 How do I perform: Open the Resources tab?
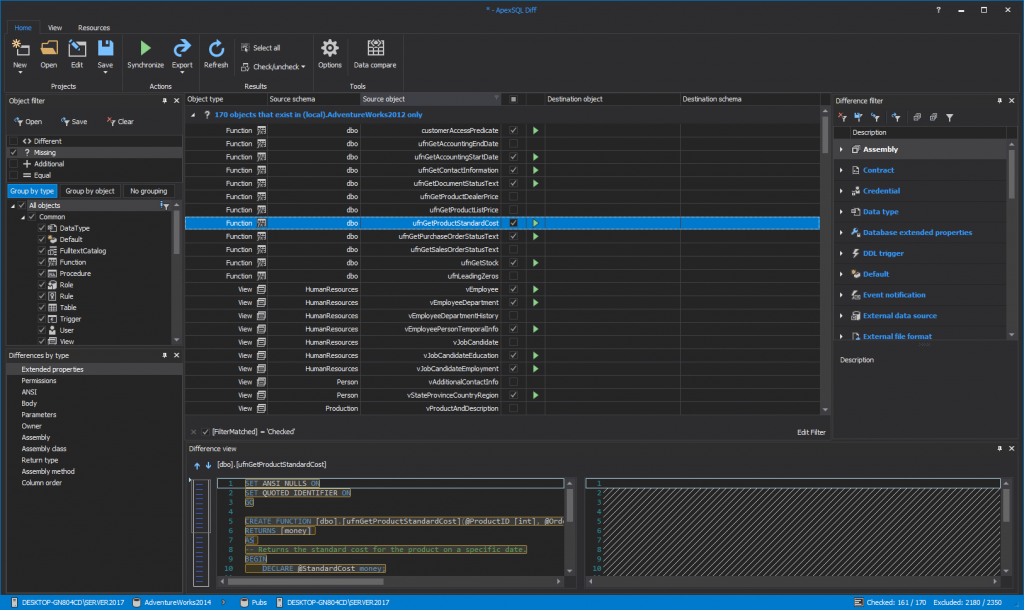click(95, 27)
